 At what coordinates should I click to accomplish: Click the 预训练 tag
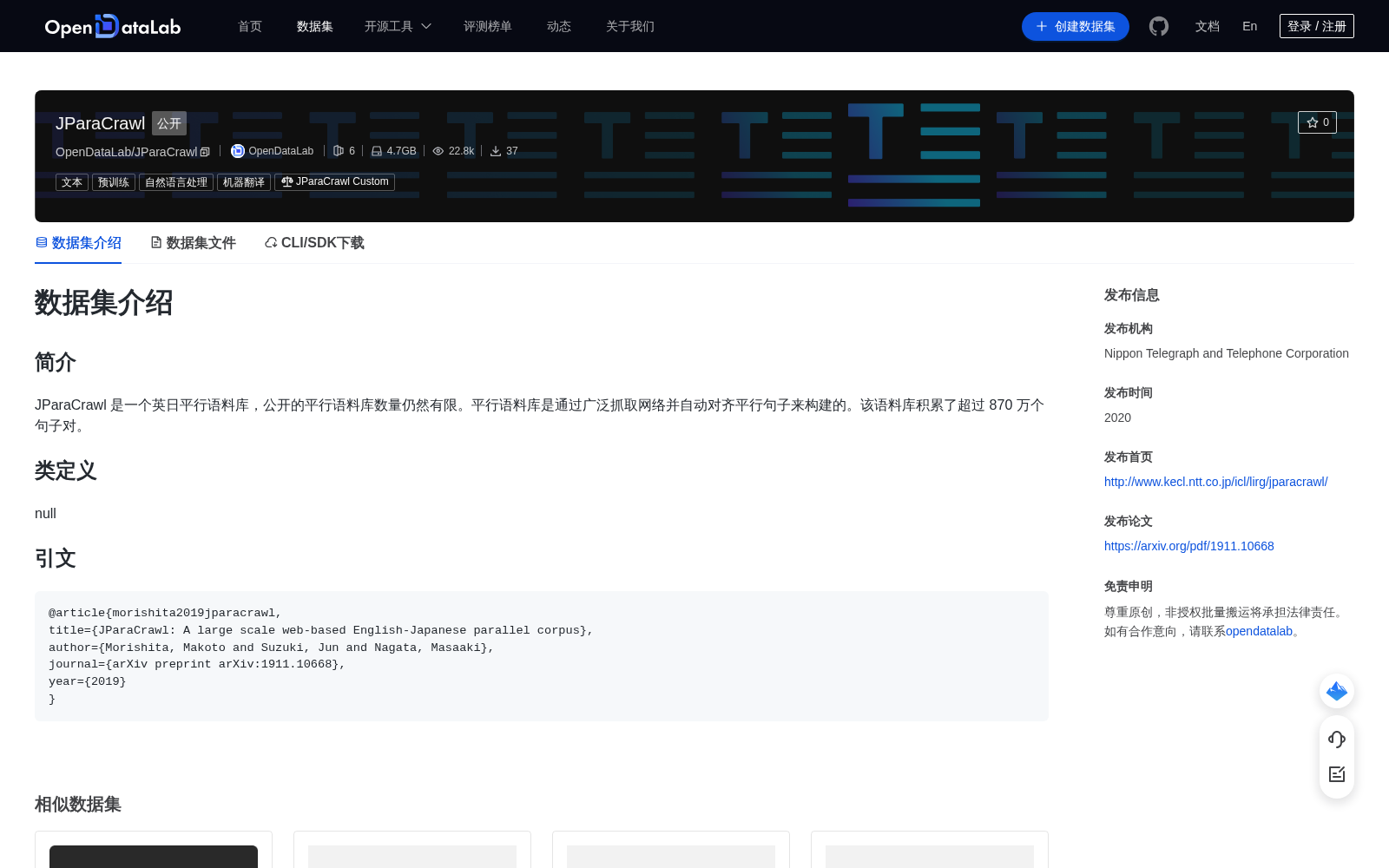[x=114, y=182]
